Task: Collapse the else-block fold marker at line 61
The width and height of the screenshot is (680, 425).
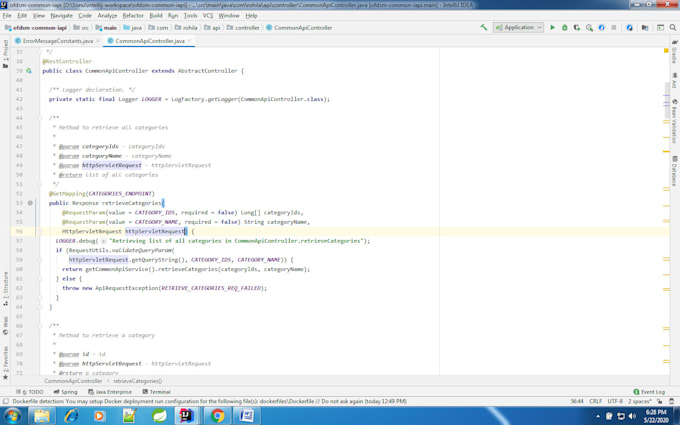Action: click(x=39, y=278)
